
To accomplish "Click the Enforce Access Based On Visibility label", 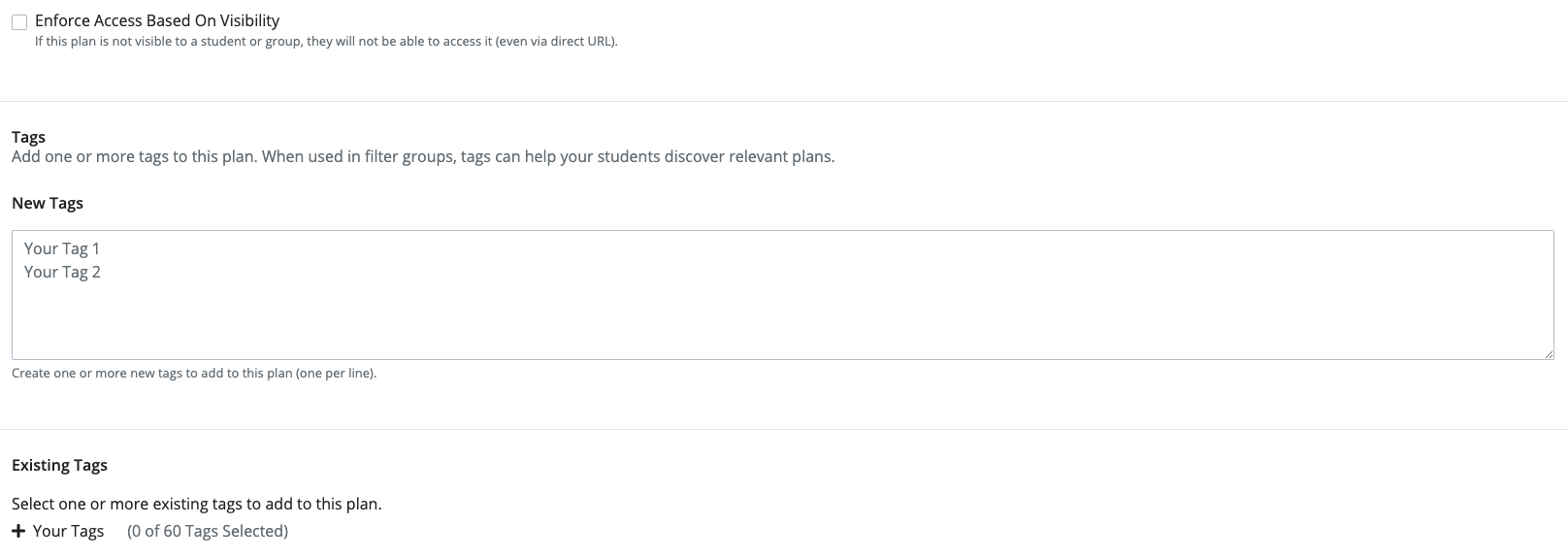I will [157, 20].
